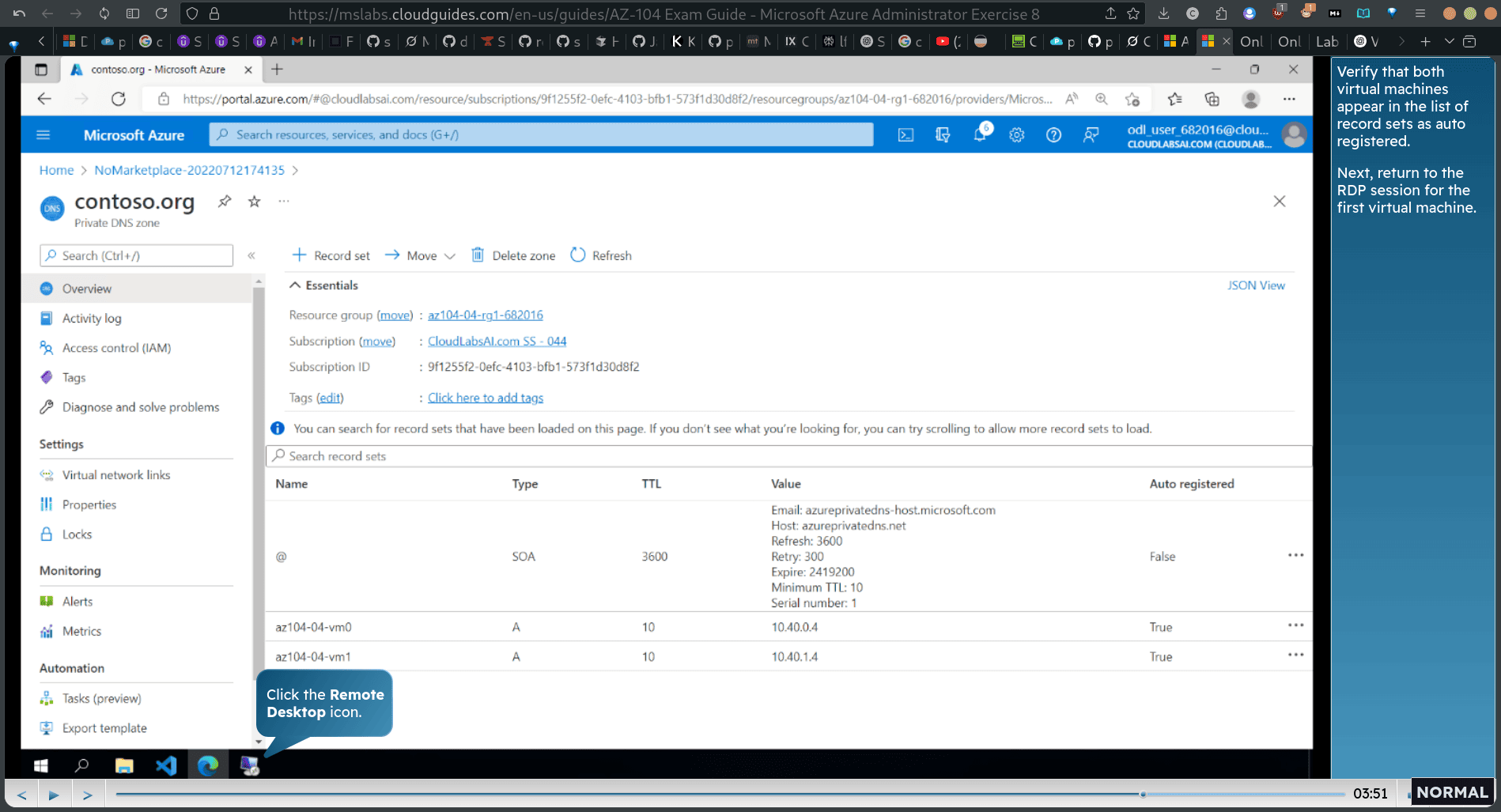
Task: Open Directories and subscriptions filter icon
Action: pyautogui.click(x=943, y=135)
